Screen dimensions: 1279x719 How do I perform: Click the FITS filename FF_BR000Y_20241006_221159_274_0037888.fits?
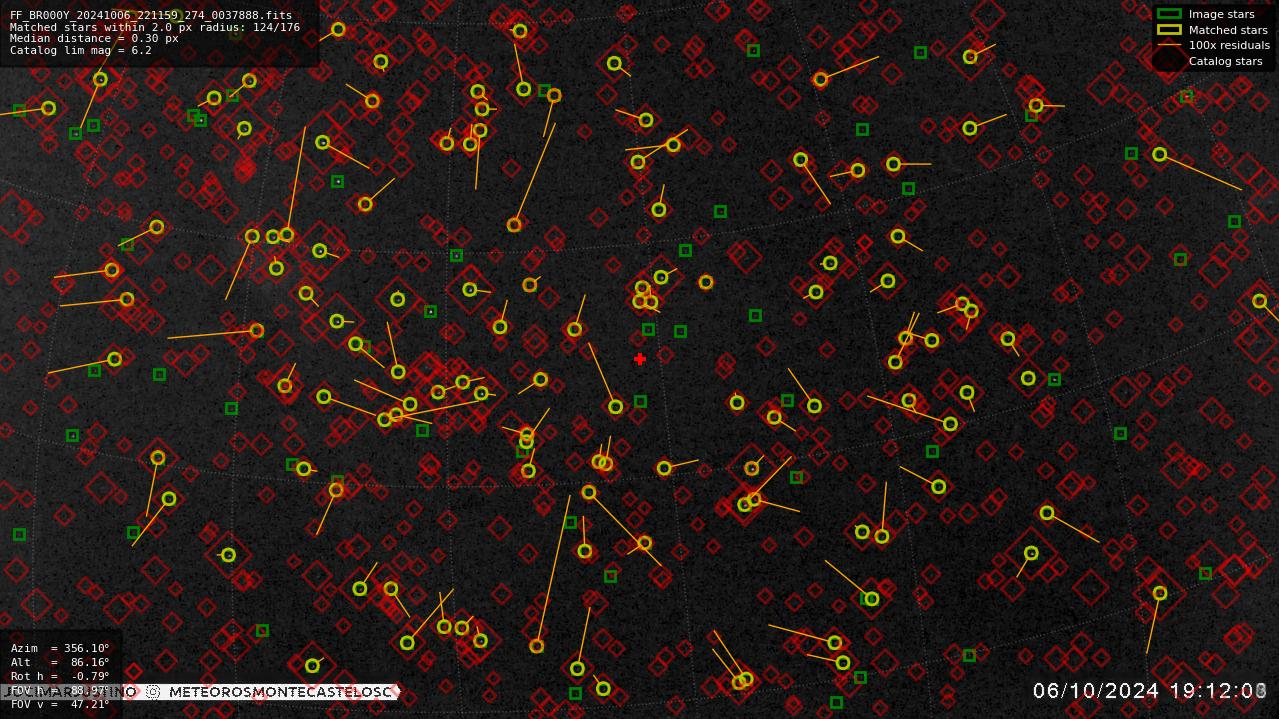point(151,16)
